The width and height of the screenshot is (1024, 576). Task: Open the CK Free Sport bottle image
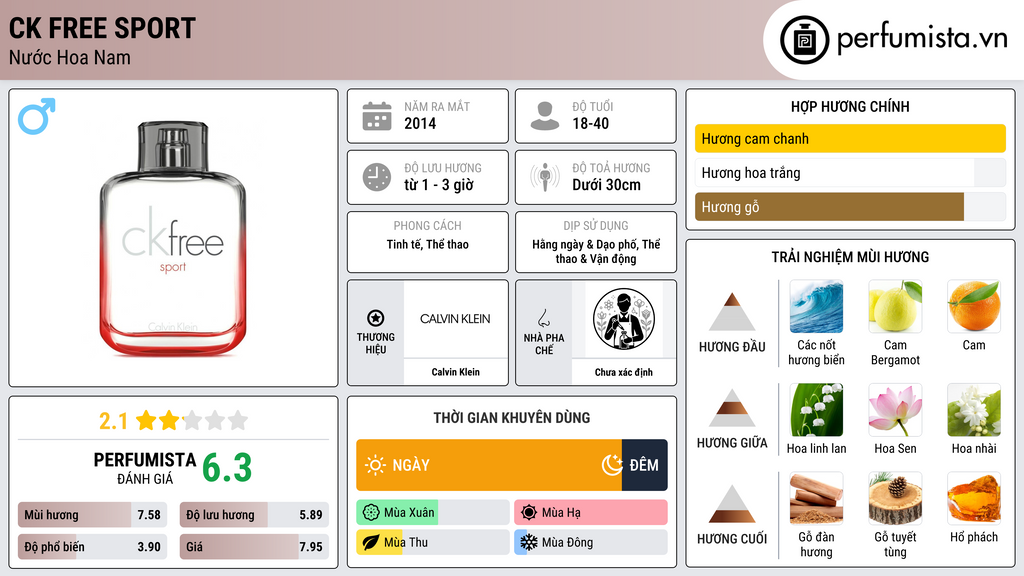(x=173, y=238)
